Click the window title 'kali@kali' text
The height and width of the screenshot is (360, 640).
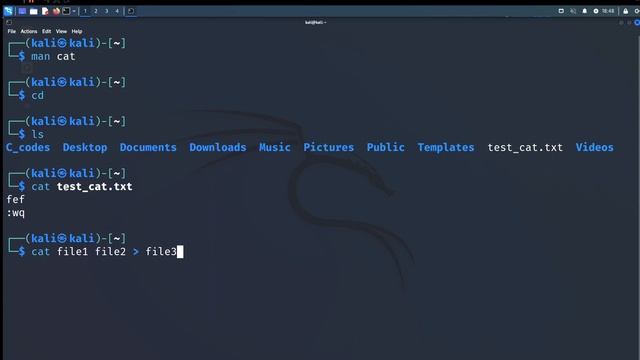point(316,22)
